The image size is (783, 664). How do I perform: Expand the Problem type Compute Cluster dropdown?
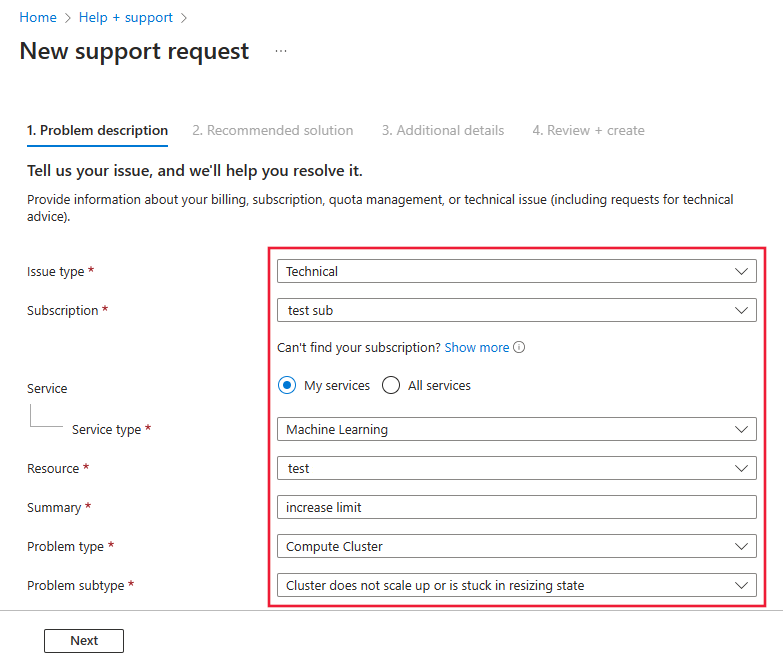click(x=516, y=546)
